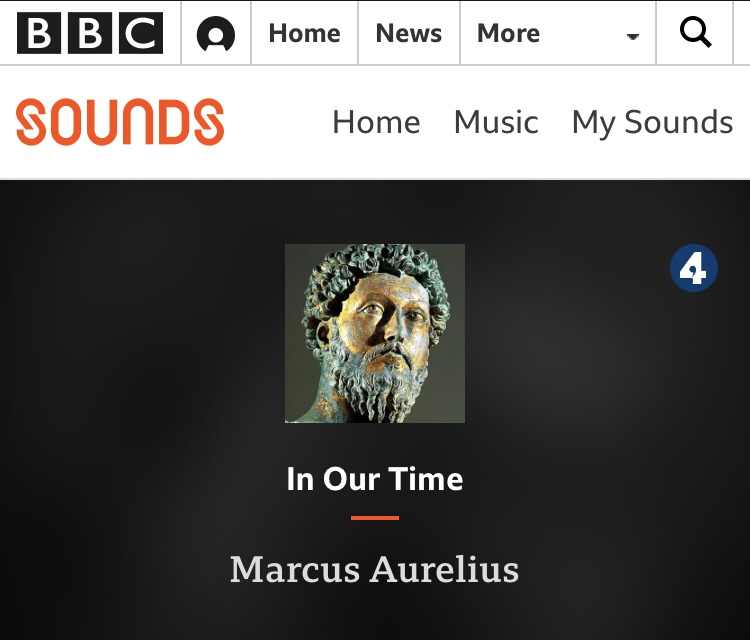The image size is (750, 640).
Task: Click the search magnifier icon
Action: point(695,32)
